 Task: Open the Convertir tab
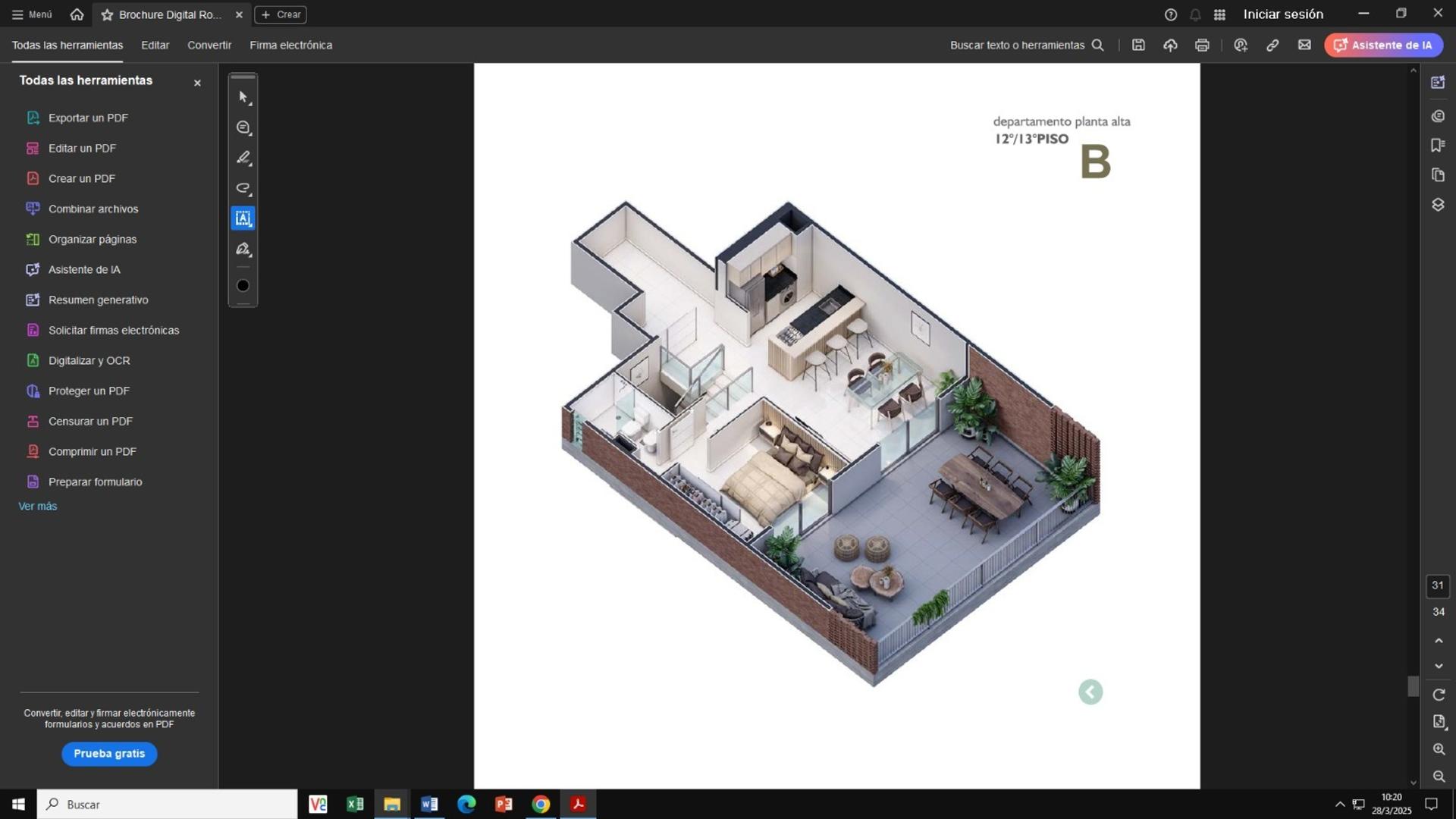pos(209,45)
